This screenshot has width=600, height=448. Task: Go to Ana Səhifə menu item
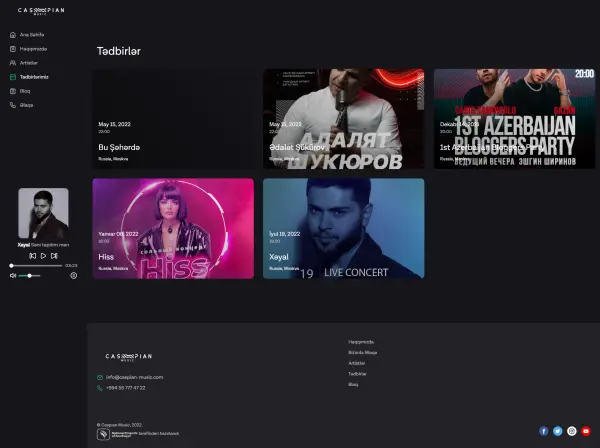[x=32, y=35]
